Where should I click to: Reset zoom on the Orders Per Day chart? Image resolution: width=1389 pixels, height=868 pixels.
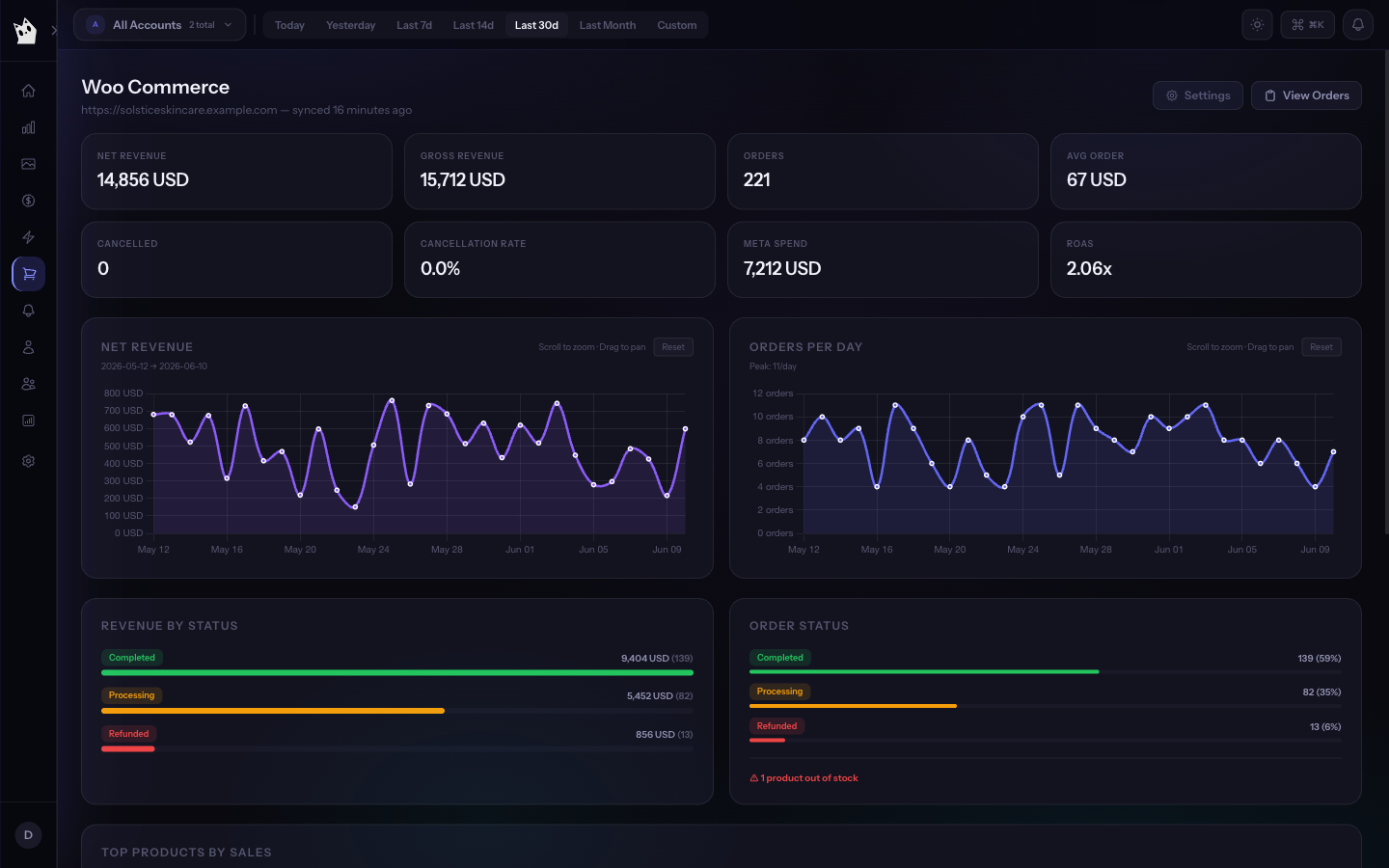point(1321,347)
